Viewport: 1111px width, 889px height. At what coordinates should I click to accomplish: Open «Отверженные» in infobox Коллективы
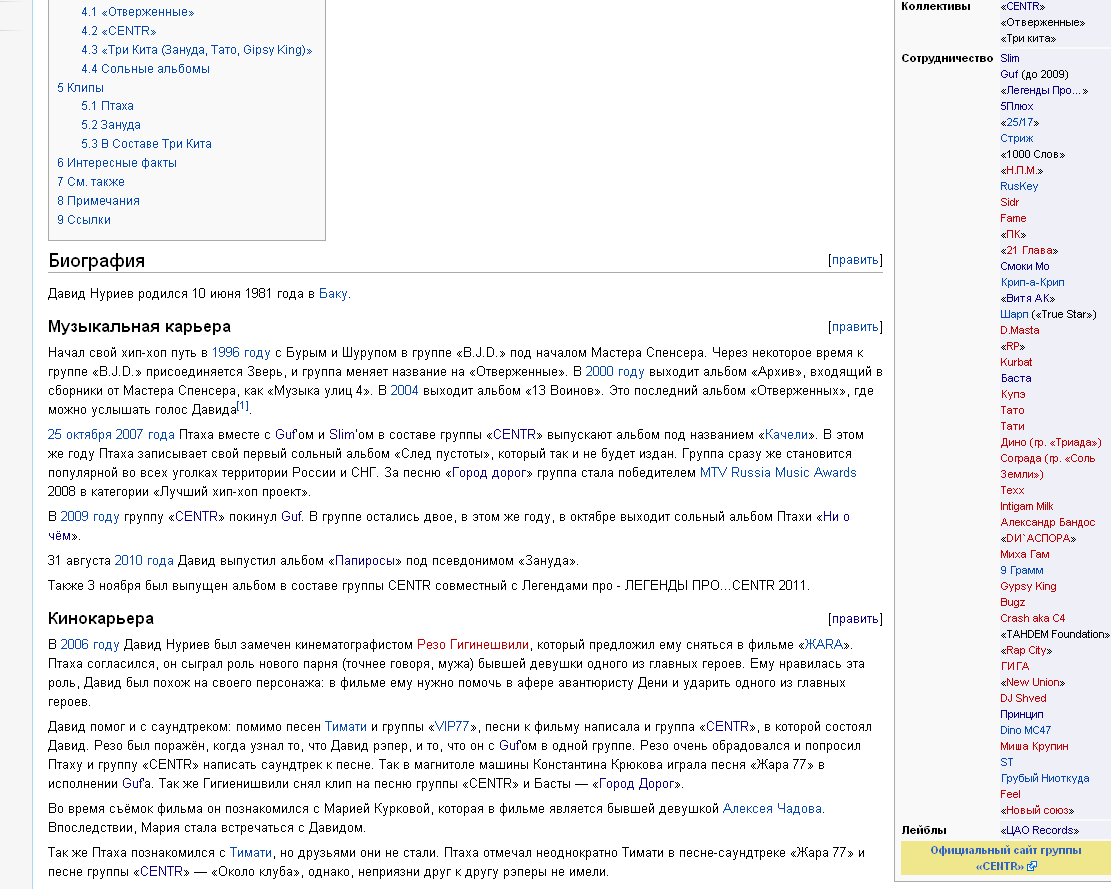pos(1042,23)
